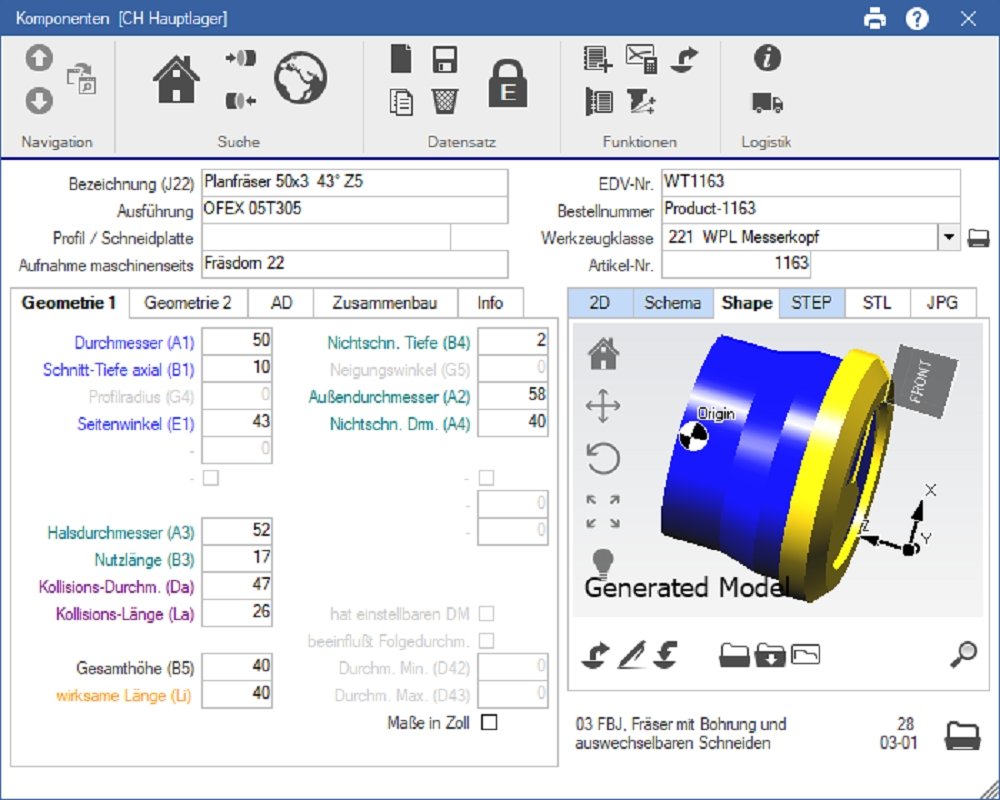
Task: Click the Bezeichnung (J22) input field
Action: click(x=355, y=182)
